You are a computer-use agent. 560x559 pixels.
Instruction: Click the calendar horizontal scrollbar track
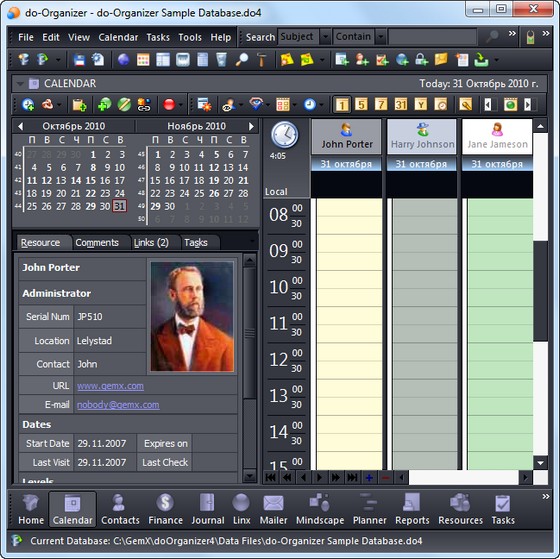point(464,478)
